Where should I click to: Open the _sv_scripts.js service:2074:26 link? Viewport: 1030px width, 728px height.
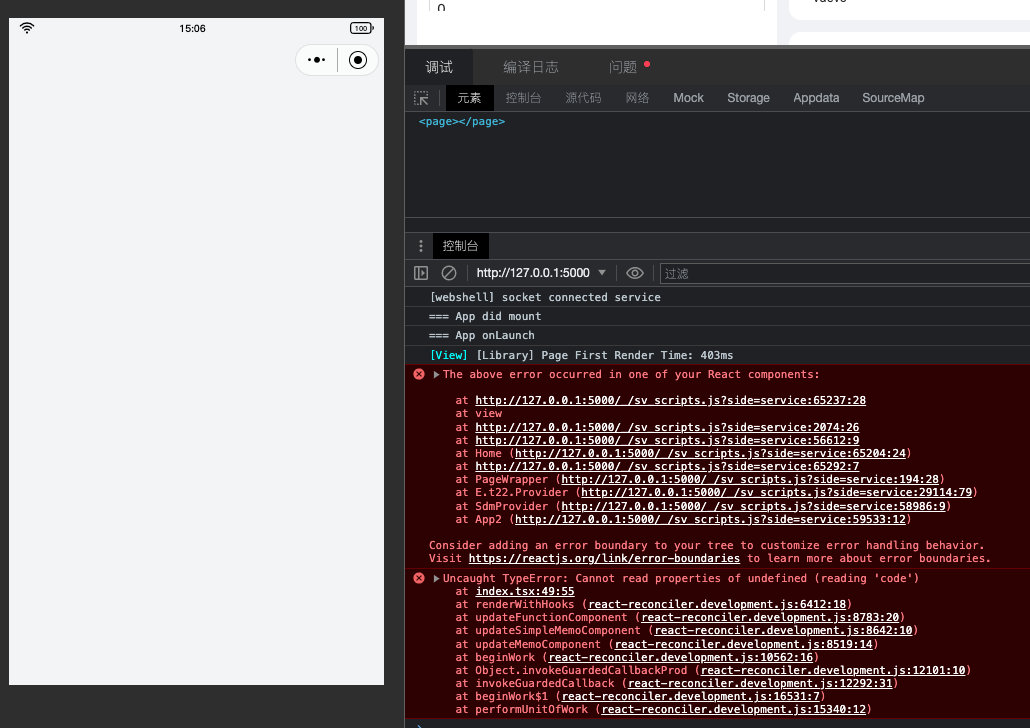pos(667,427)
